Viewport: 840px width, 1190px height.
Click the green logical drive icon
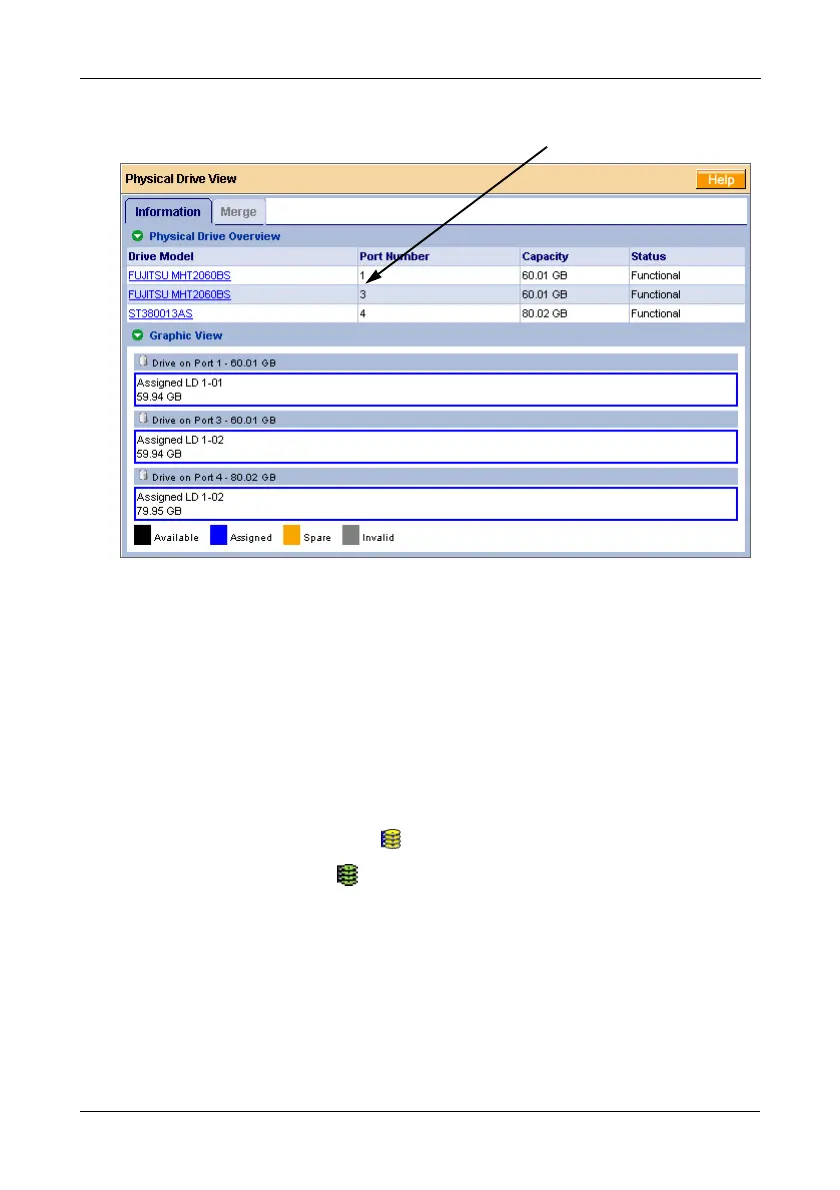(x=348, y=874)
